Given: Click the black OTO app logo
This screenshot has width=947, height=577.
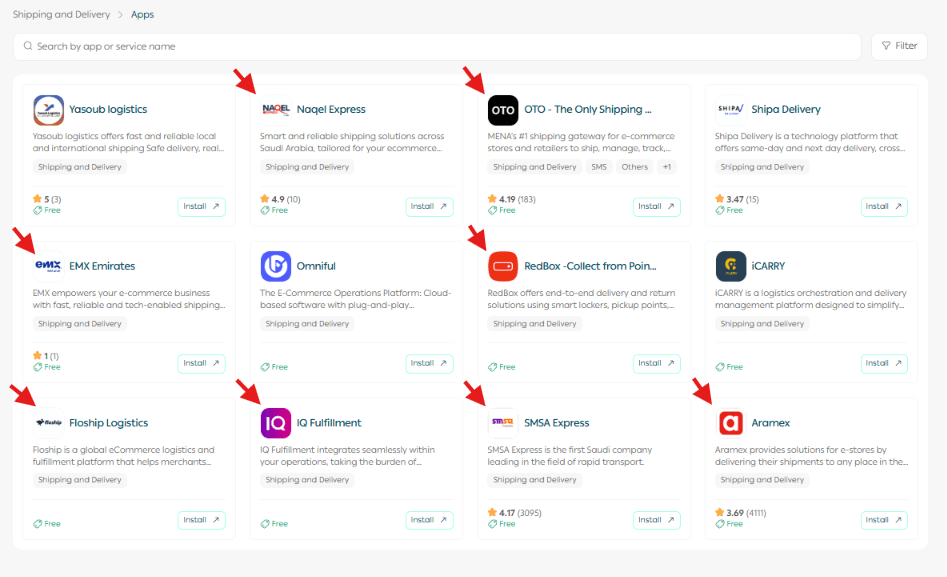Looking at the screenshot, I should click(x=503, y=110).
